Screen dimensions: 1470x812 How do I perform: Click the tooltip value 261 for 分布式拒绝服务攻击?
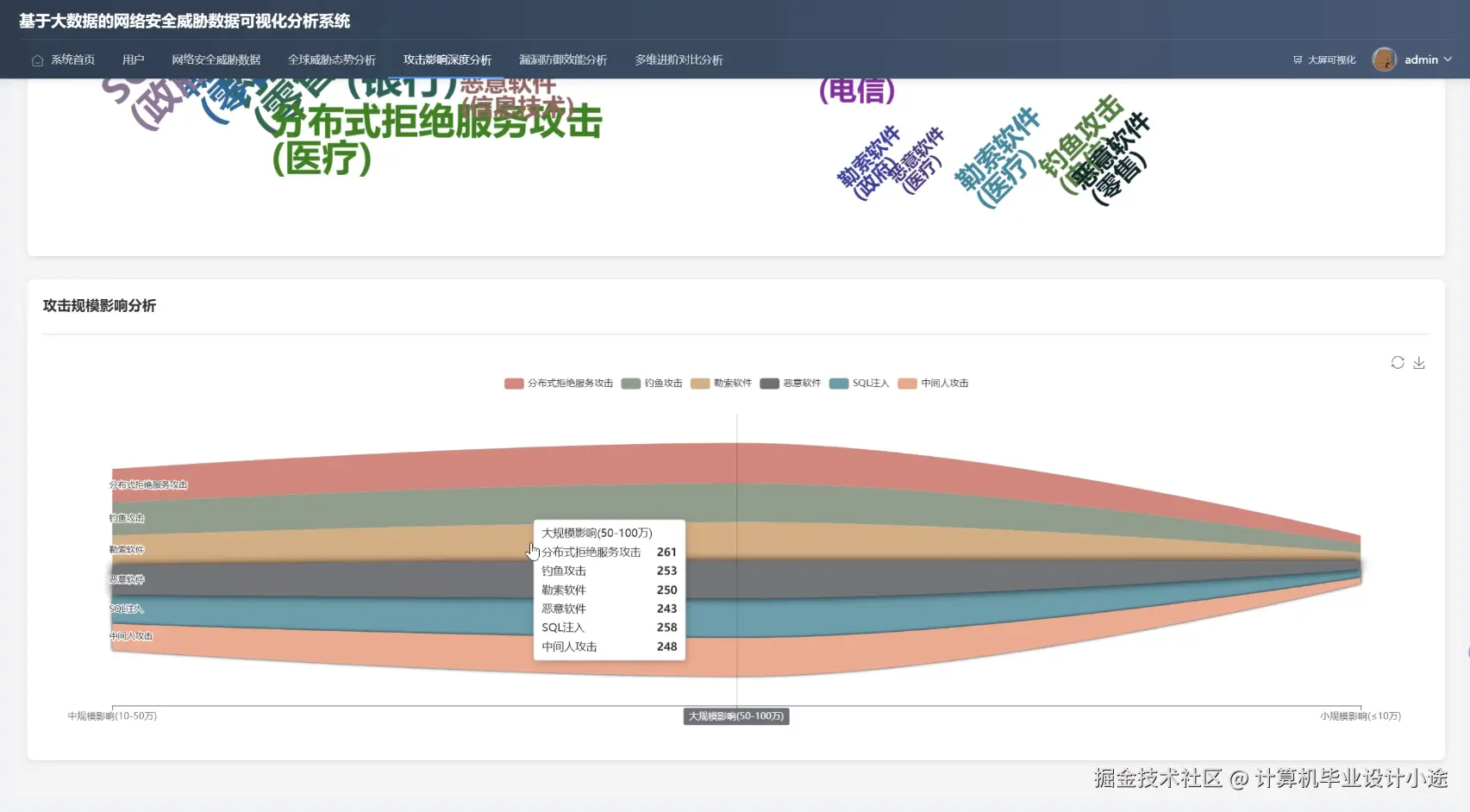tap(666, 553)
